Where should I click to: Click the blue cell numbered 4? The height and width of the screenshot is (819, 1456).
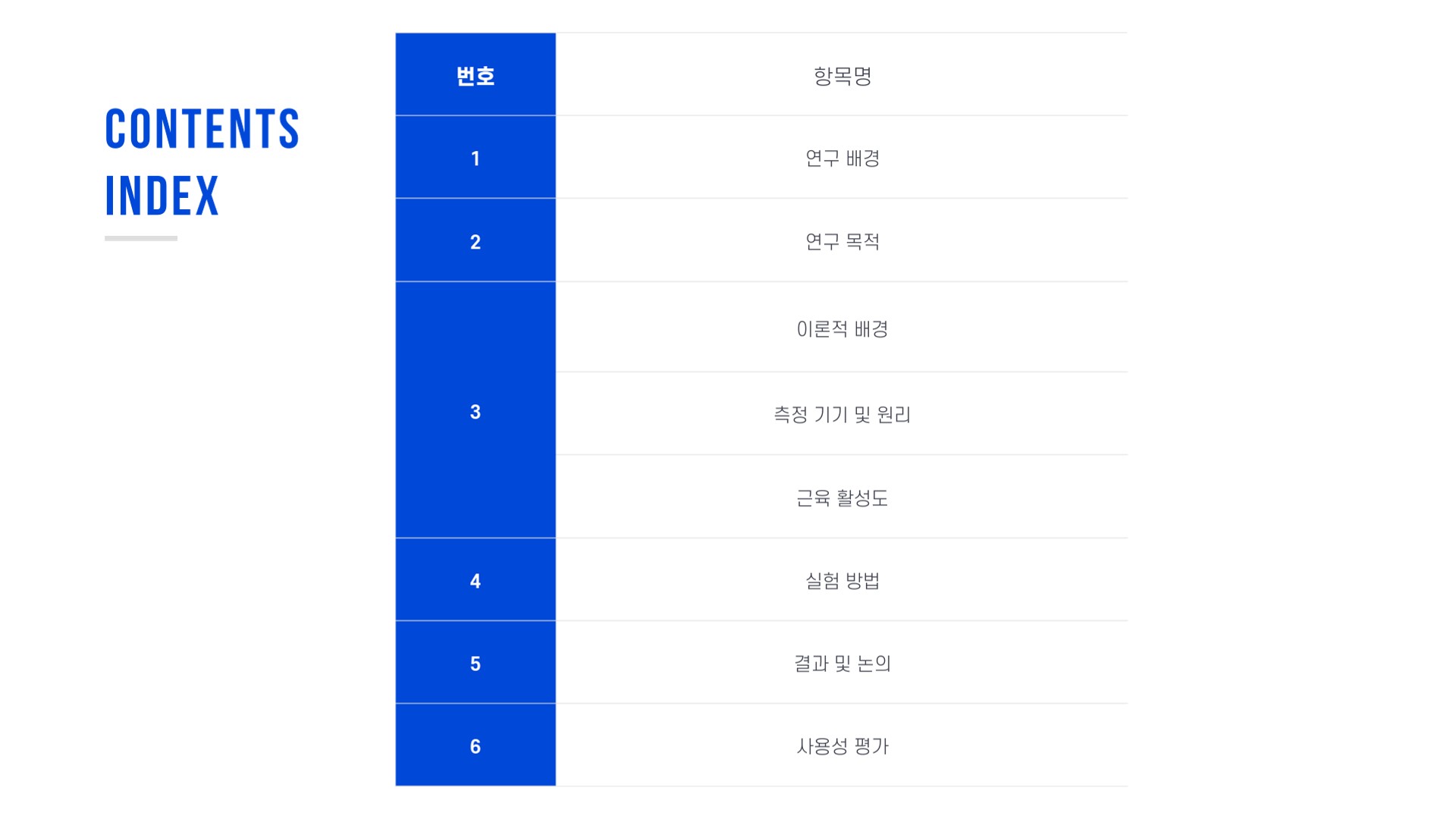click(x=475, y=580)
